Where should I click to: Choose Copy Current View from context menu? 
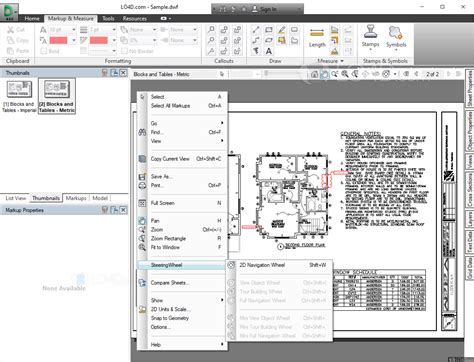coord(182,159)
